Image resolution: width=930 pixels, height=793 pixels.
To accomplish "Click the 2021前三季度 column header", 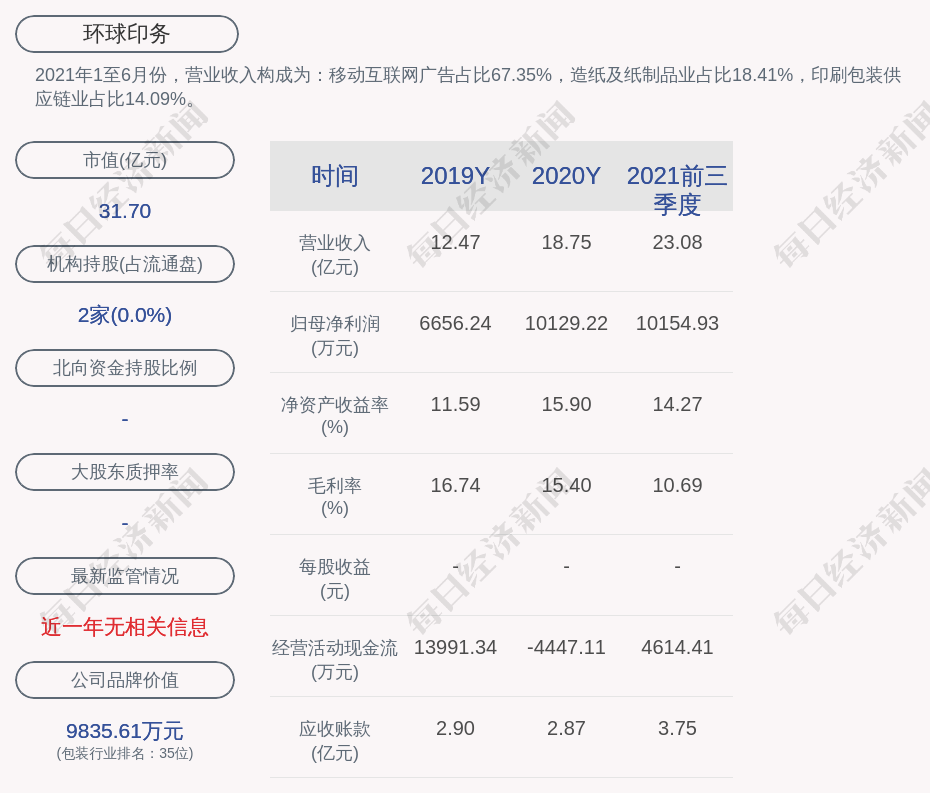I will coord(677,190).
